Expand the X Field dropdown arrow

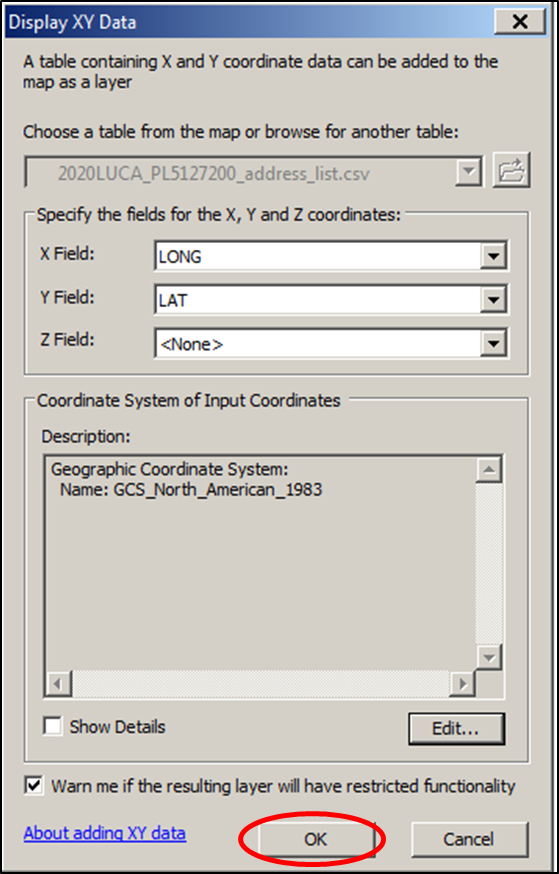pos(493,256)
